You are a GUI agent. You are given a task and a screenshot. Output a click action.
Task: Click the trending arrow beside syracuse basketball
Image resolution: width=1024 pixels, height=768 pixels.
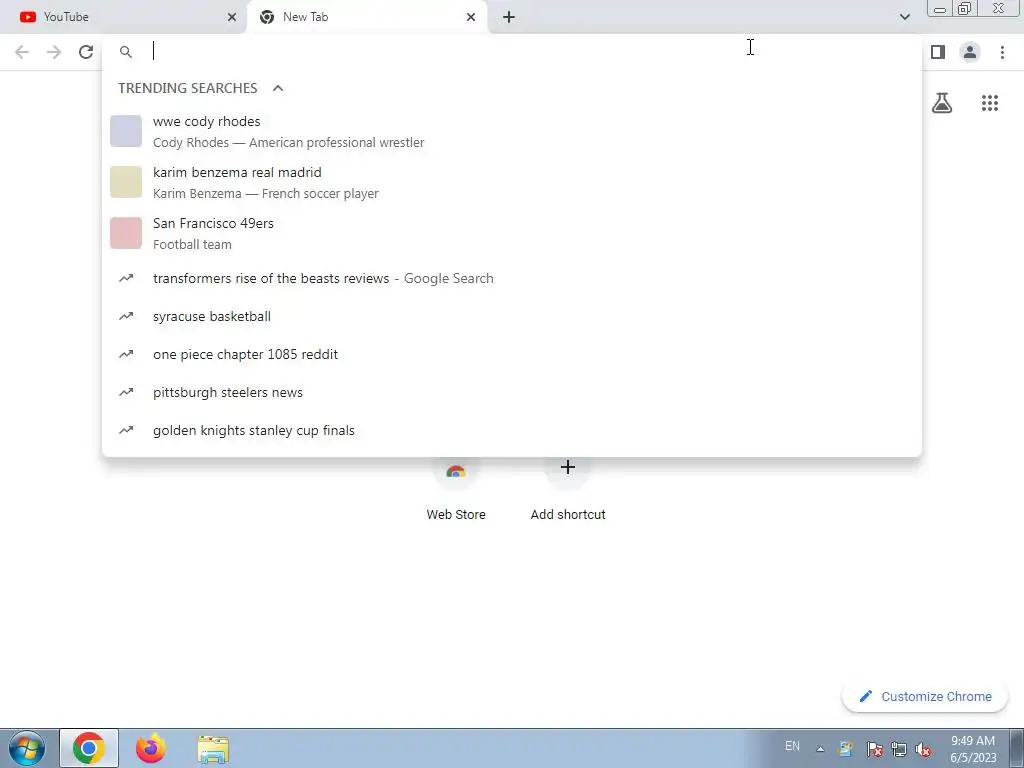pos(126,316)
